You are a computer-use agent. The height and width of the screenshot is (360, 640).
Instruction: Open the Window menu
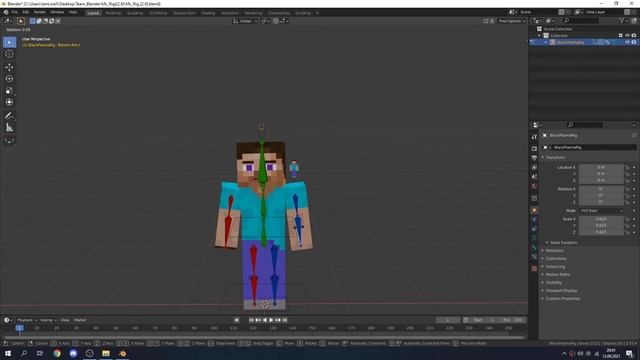click(57, 12)
